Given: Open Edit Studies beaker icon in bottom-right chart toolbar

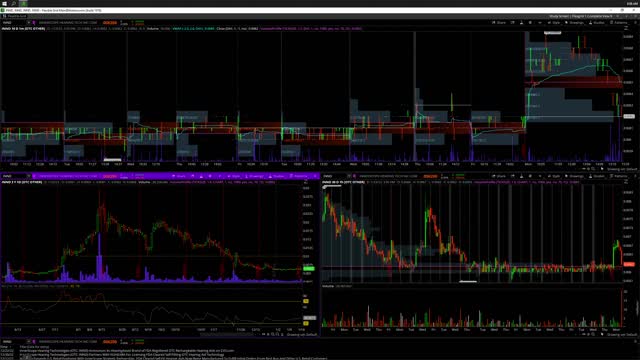Looking at the screenshot, I should tap(522, 176).
